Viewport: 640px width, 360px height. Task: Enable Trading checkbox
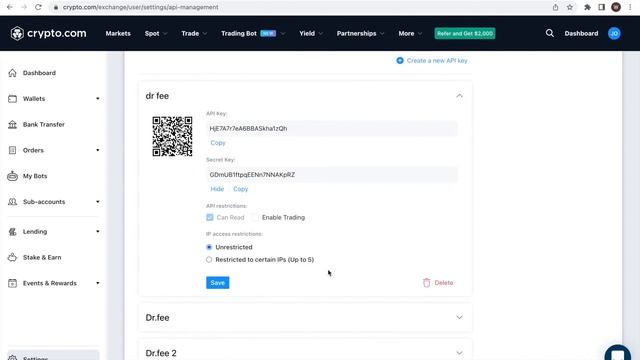pyautogui.click(x=255, y=218)
